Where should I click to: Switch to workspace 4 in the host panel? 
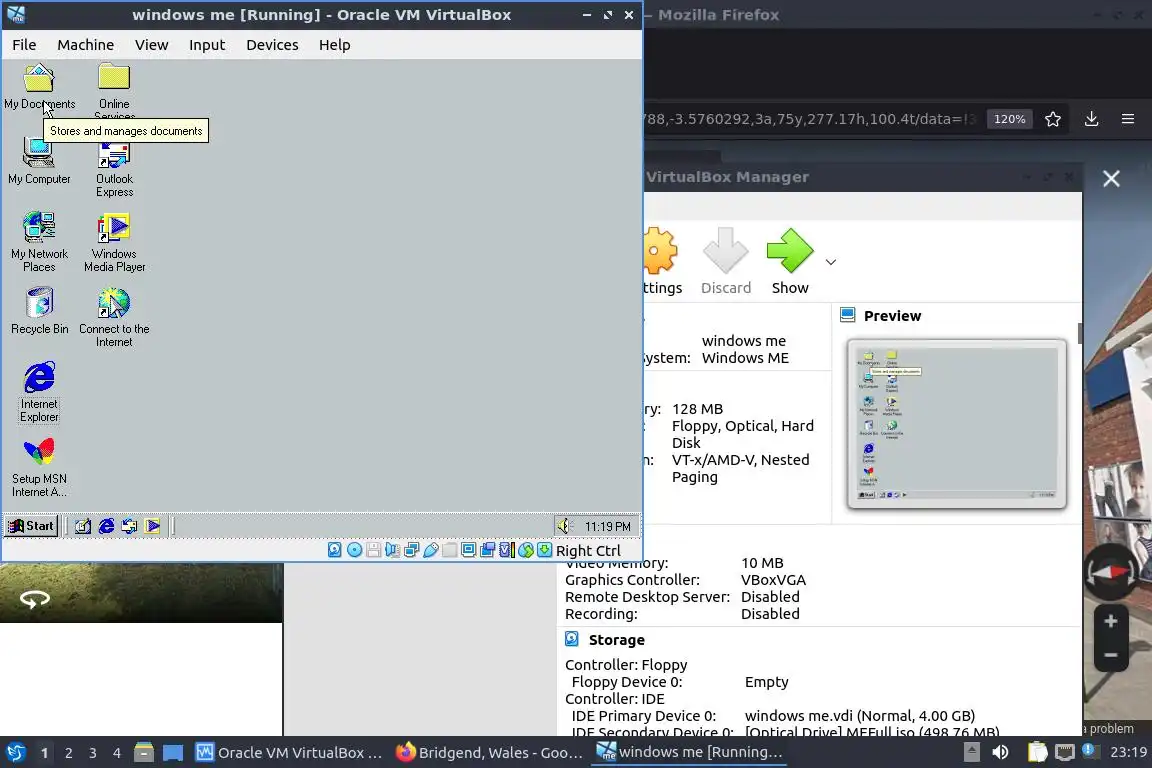point(117,753)
